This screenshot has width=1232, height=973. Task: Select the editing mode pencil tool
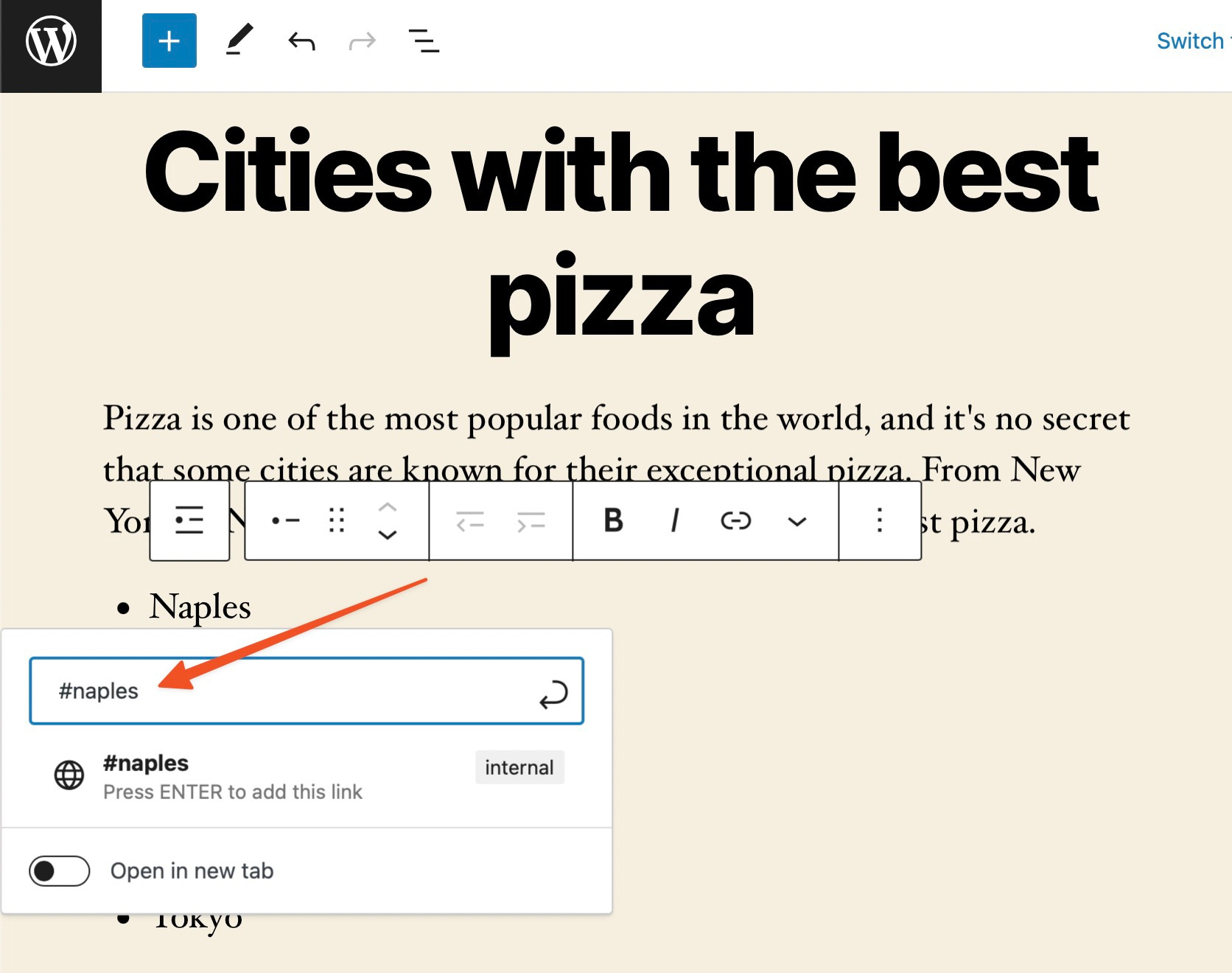[238, 41]
